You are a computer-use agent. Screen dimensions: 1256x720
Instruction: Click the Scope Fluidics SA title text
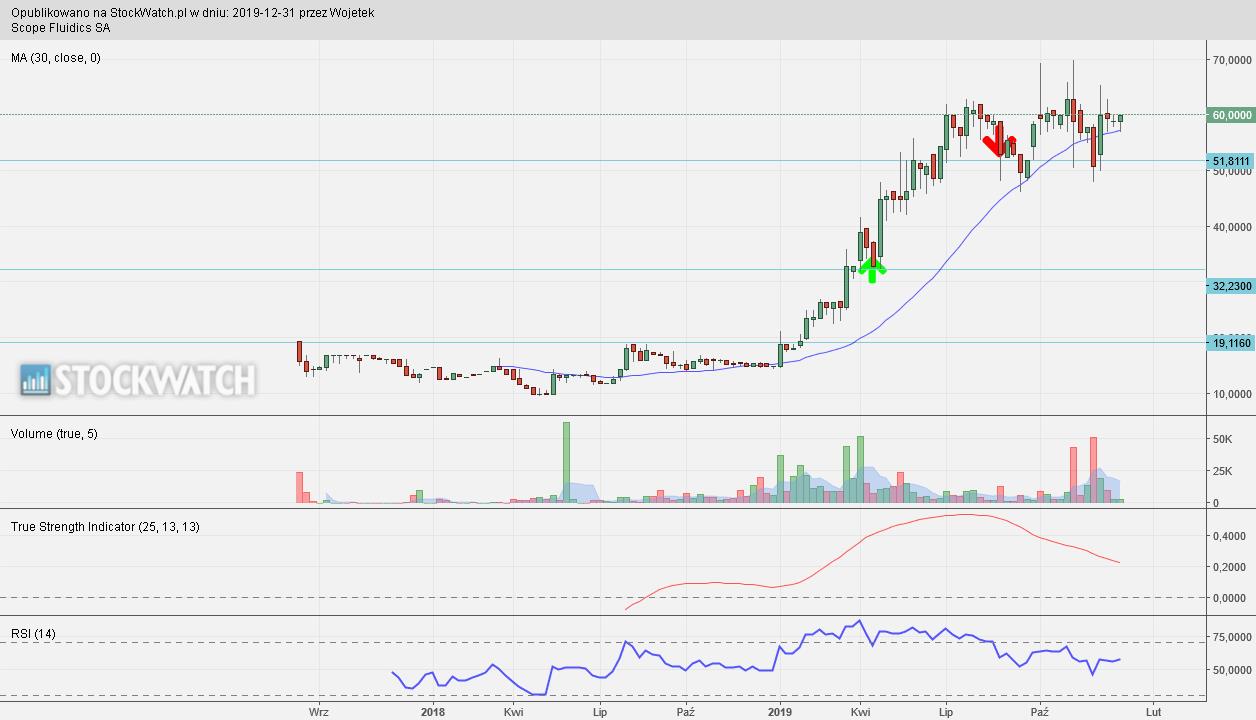pyautogui.click(x=61, y=28)
